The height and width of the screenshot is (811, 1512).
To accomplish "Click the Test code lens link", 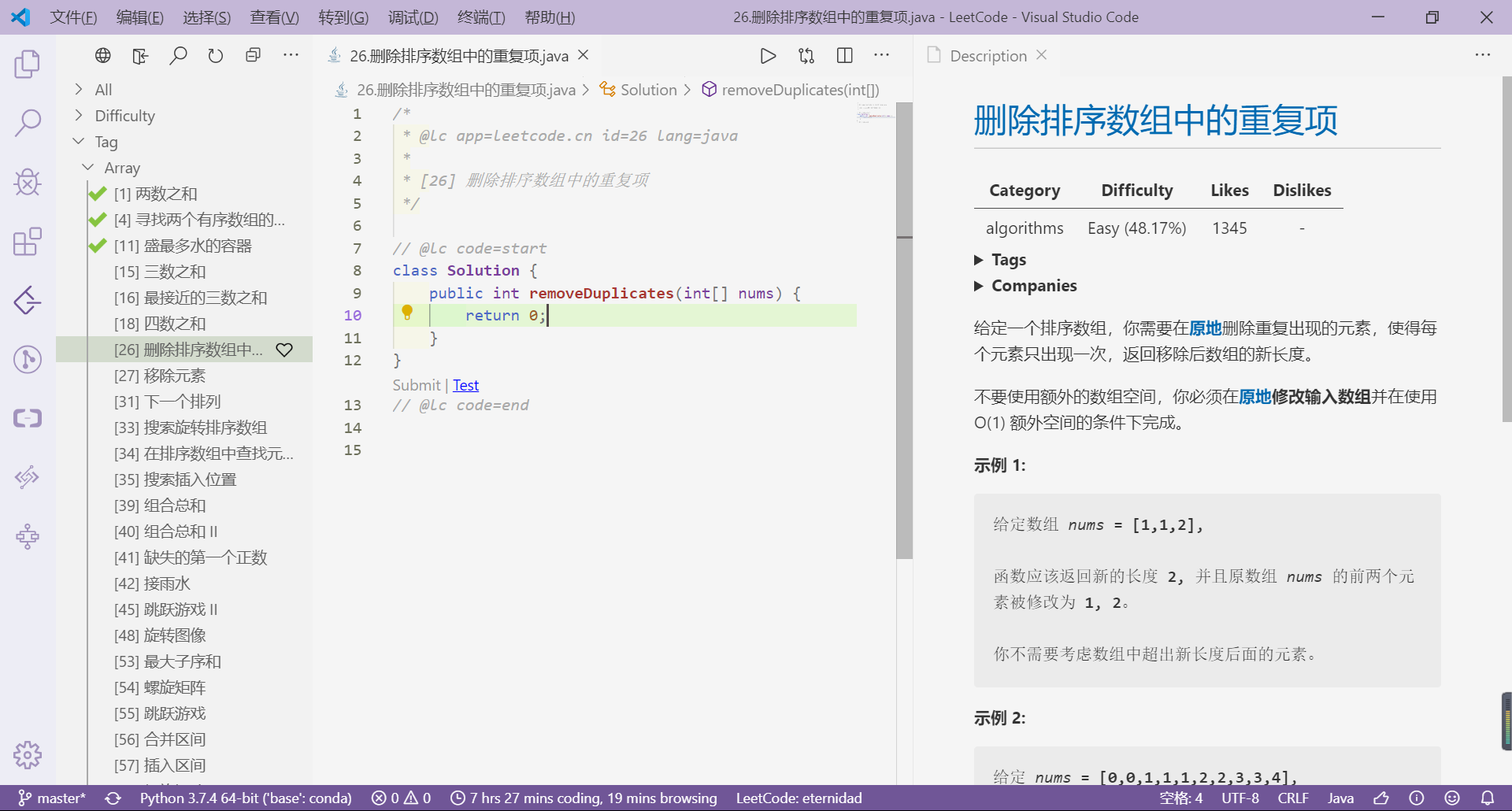I will (x=465, y=385).
